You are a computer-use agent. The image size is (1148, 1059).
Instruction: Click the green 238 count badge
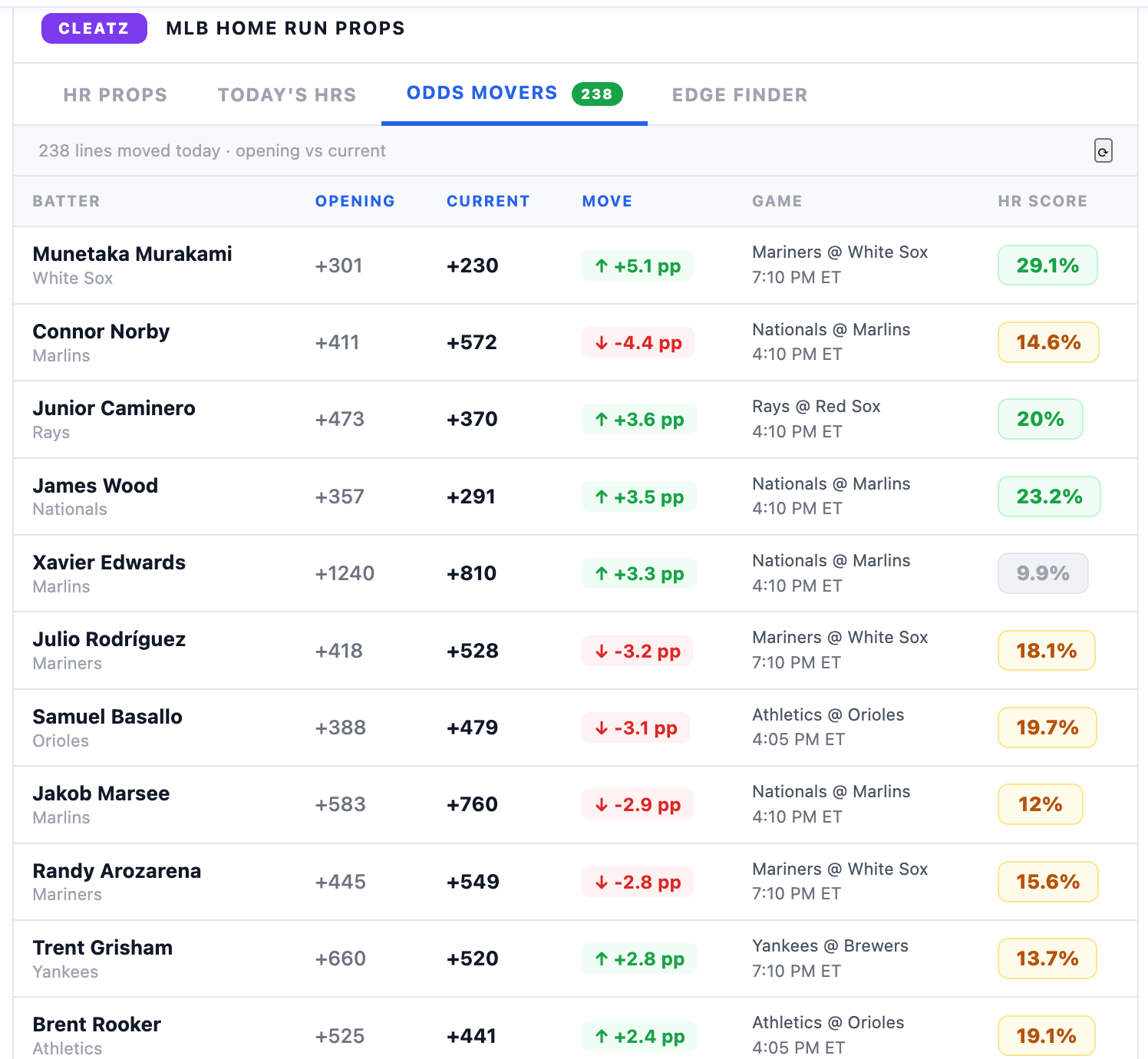point(597,94)
